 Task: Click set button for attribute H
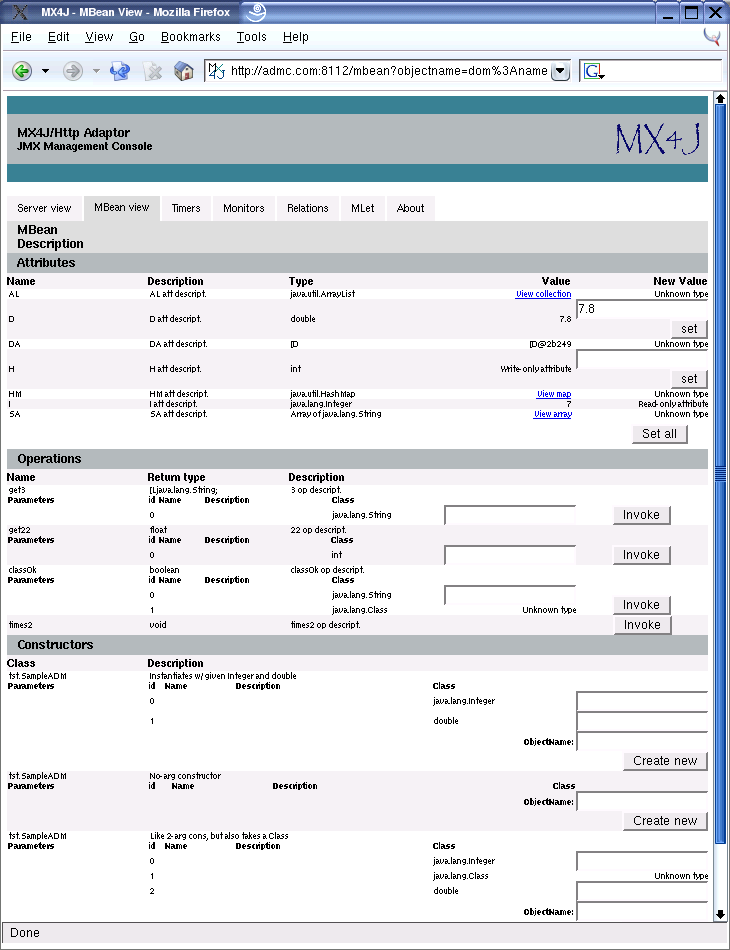click(689, 379)
